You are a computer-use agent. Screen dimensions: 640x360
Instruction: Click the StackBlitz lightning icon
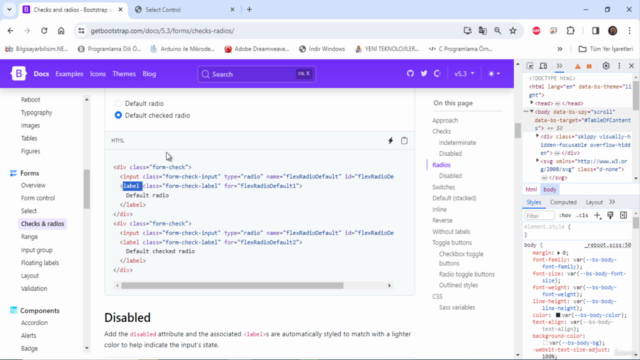(391, 141)
